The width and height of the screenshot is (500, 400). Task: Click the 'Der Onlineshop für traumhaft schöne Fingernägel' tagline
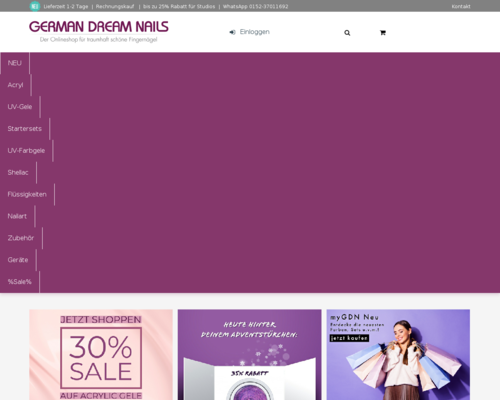coord(98,39)
